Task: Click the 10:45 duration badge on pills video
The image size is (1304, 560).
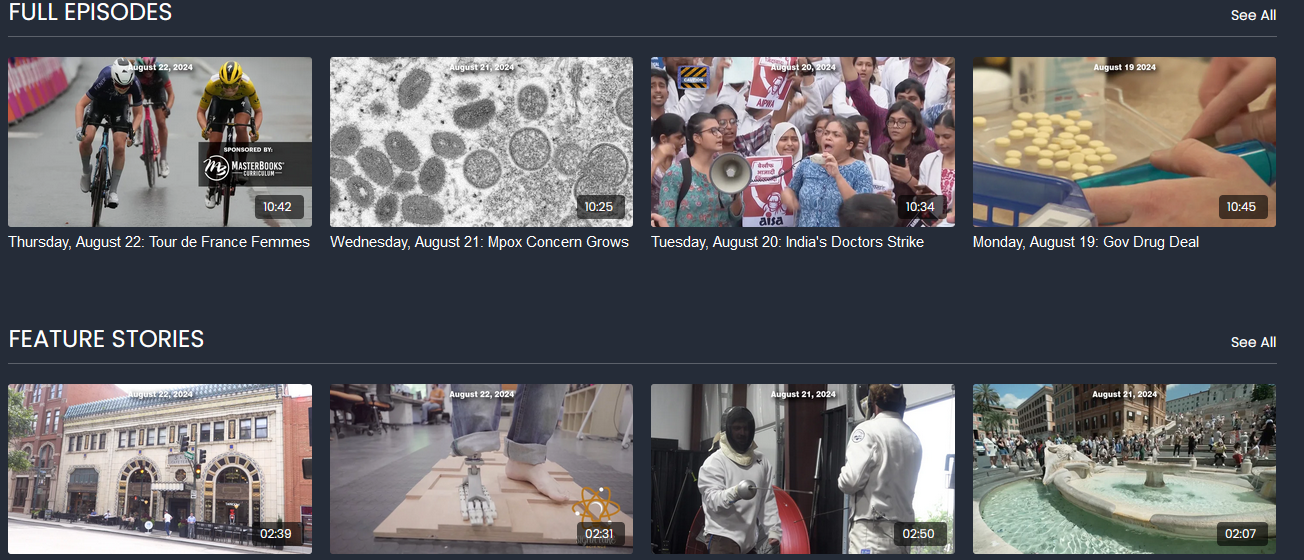Action: [x=1241, y=207]
